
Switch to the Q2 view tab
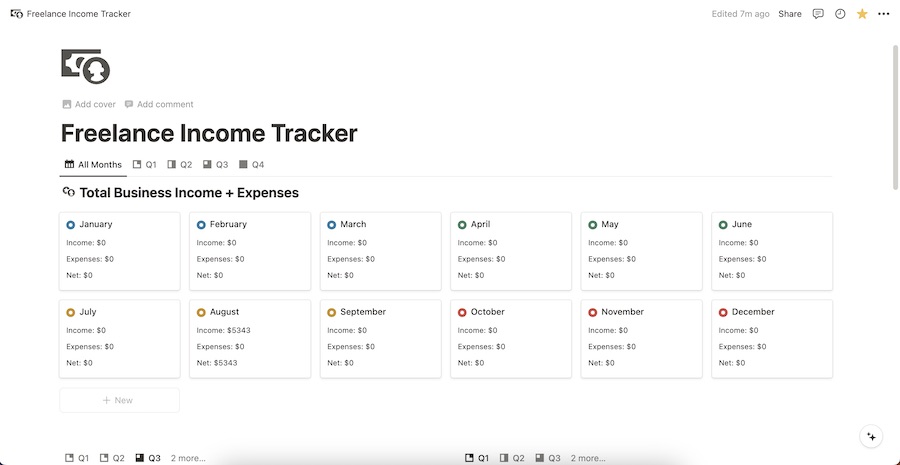(180, 165)
